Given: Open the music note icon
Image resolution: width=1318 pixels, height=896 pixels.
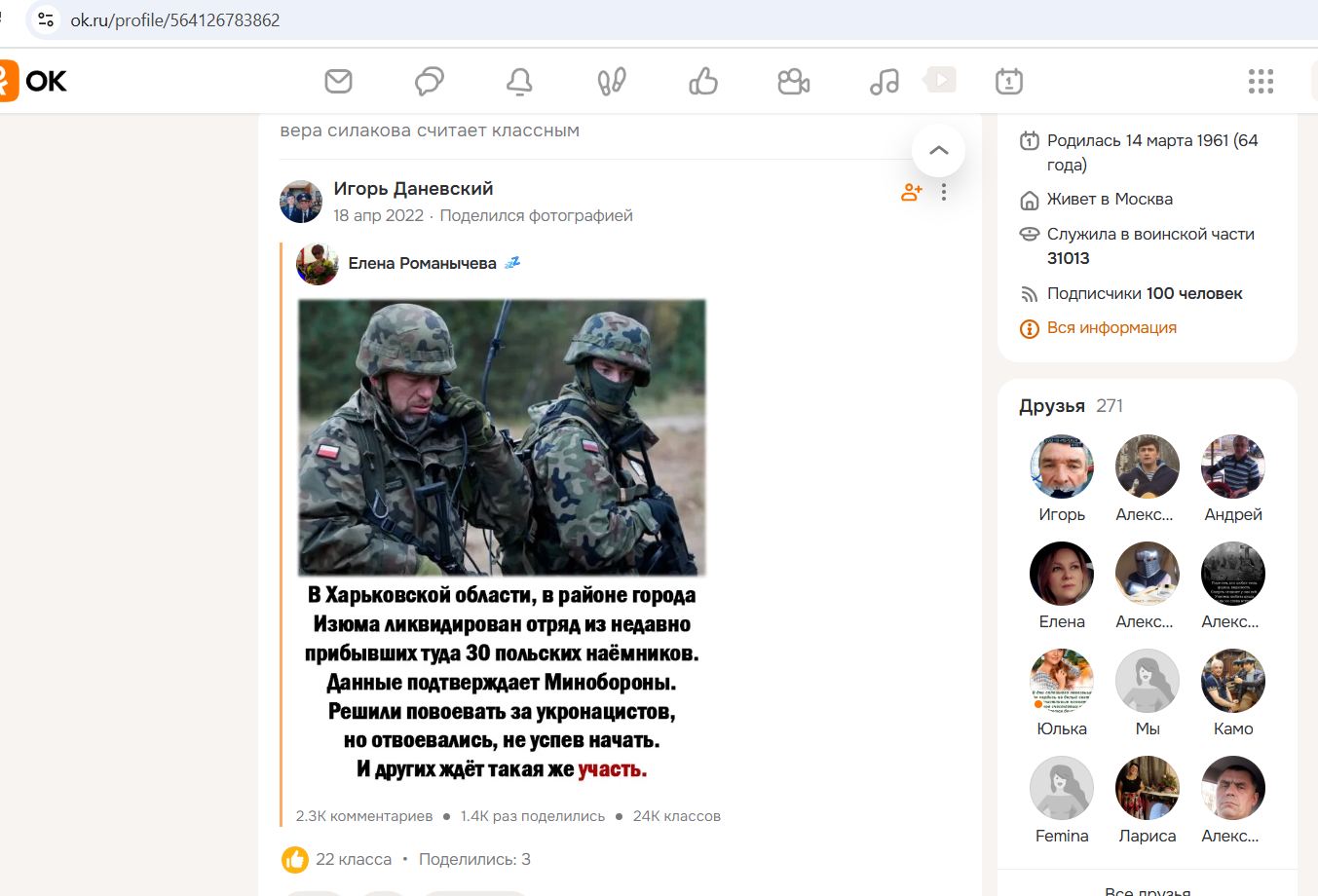Looking at the screenshot, I should 884,82.
